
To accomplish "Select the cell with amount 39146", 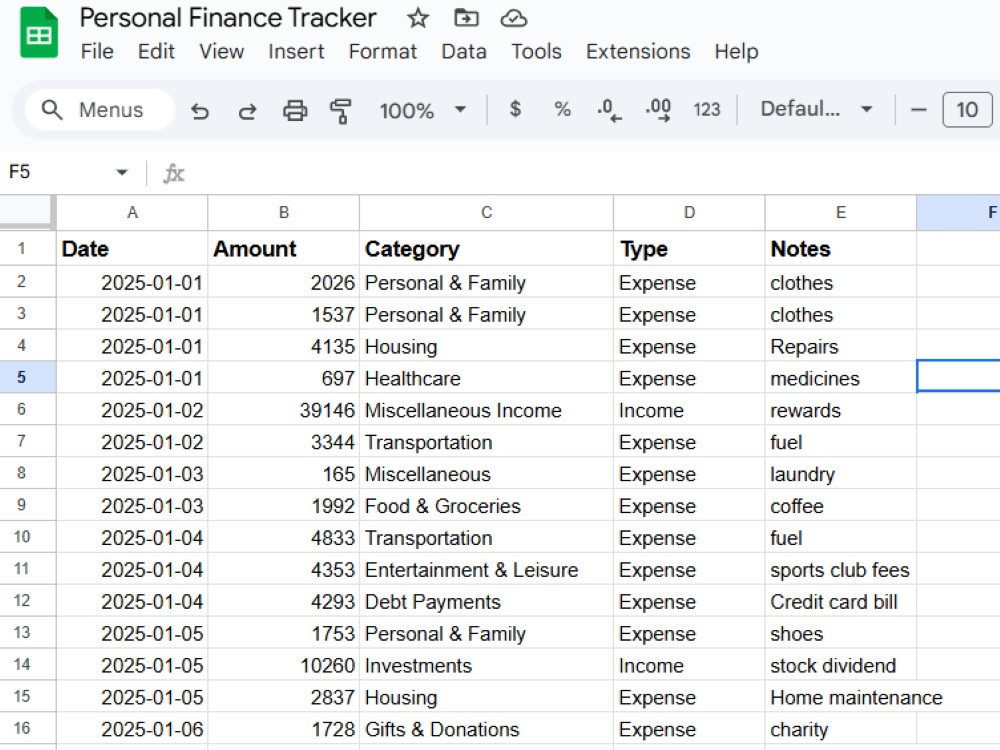I will point(284,409).
